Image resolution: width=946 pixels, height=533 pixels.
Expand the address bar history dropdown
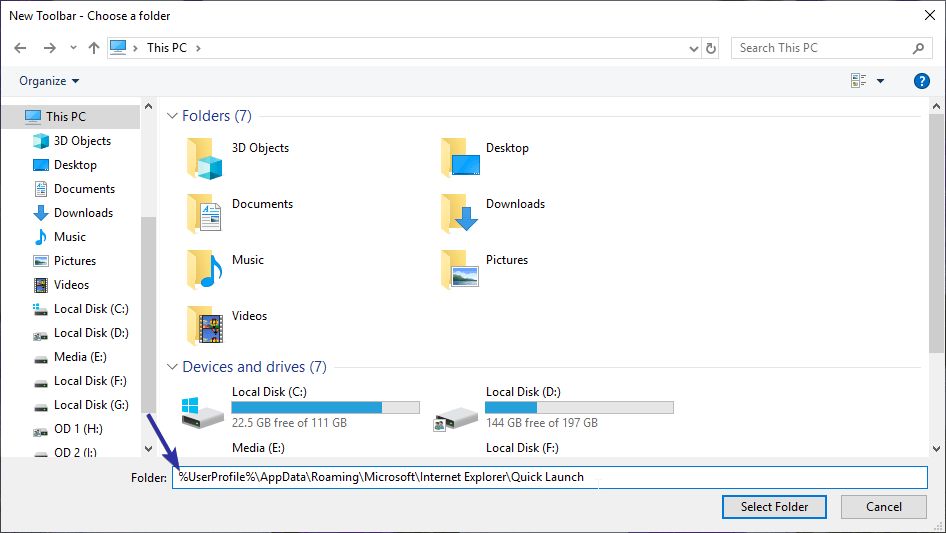[x=694, y=48]
